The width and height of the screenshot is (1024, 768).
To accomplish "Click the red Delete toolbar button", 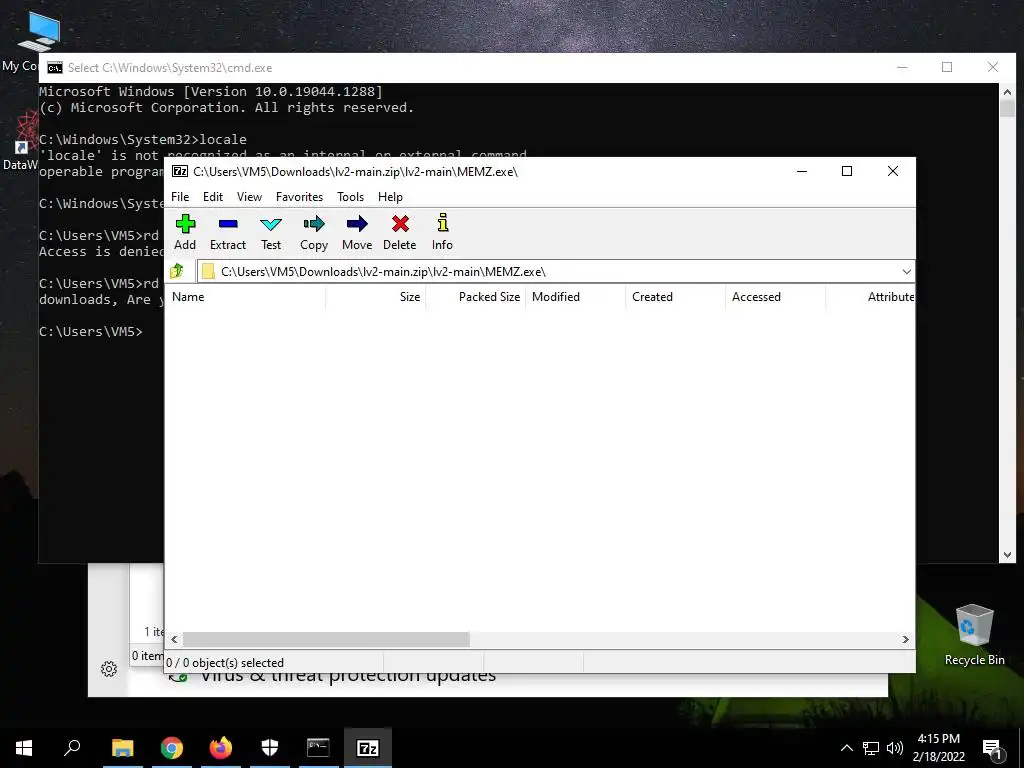I will click(x=400, y=232).
